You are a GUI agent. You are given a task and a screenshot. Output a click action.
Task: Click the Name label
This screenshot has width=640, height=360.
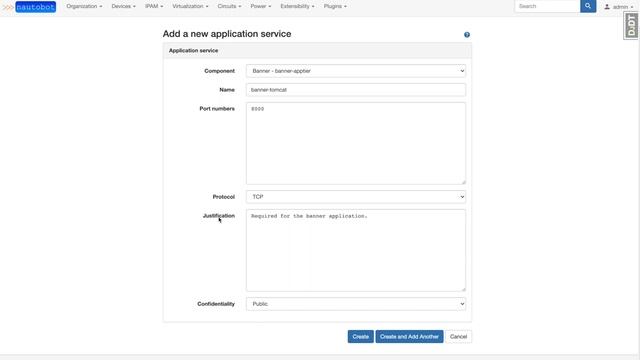coord(227,90)
